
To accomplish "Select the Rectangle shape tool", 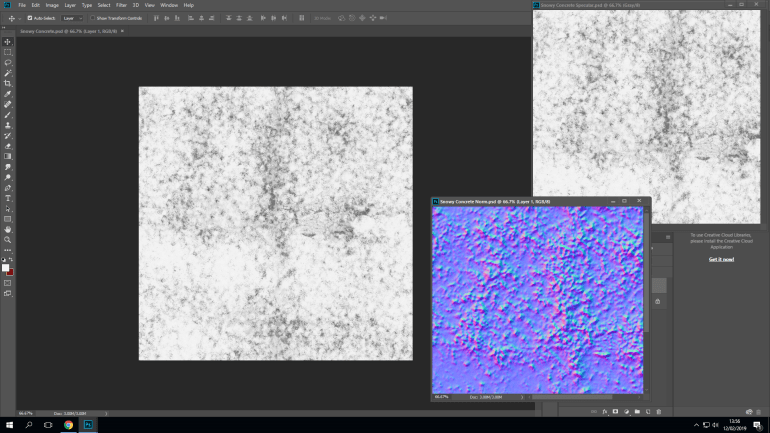I will coord(7,219).
